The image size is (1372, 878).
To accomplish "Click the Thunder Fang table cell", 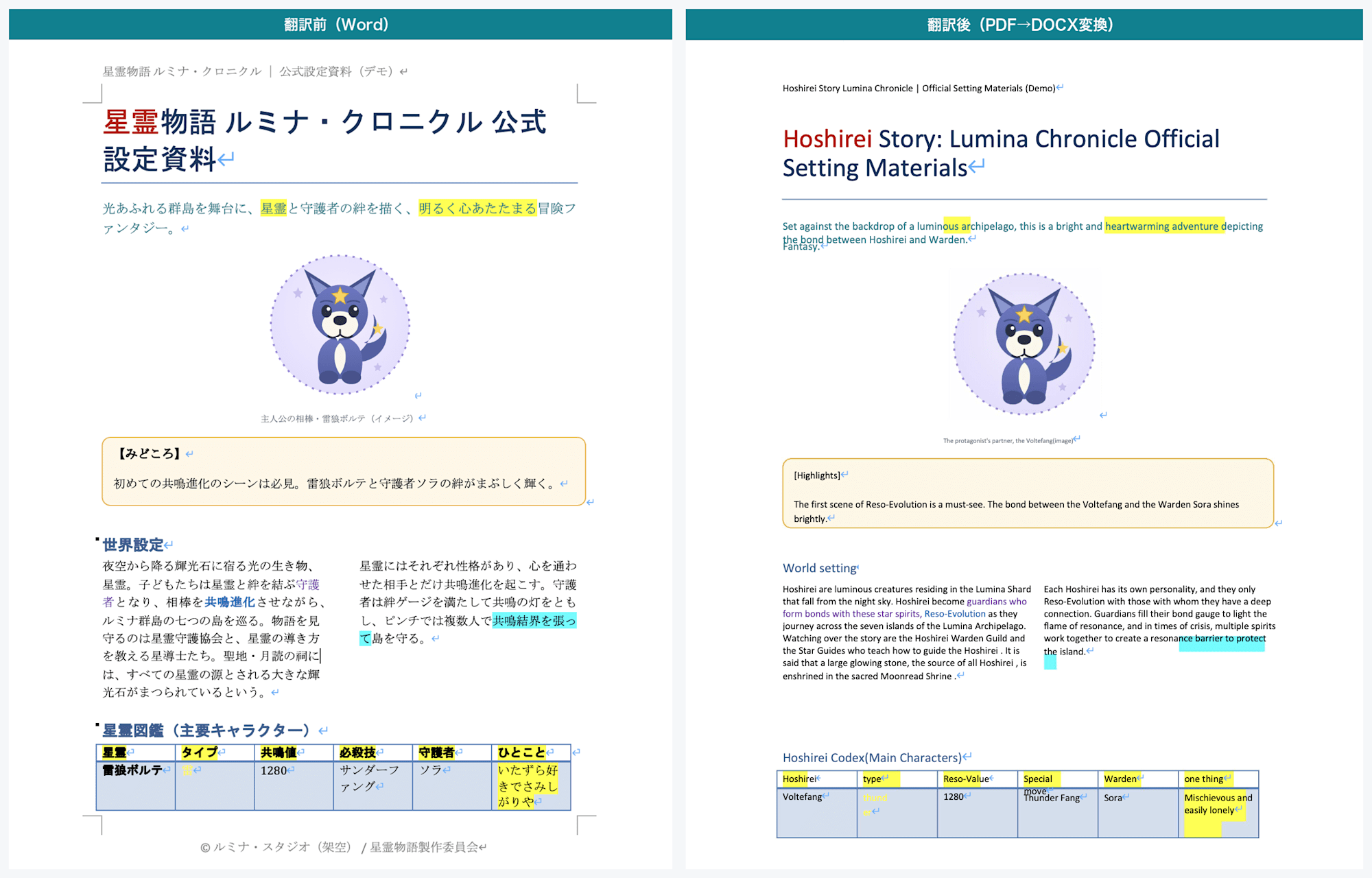I will (1058, 813).
